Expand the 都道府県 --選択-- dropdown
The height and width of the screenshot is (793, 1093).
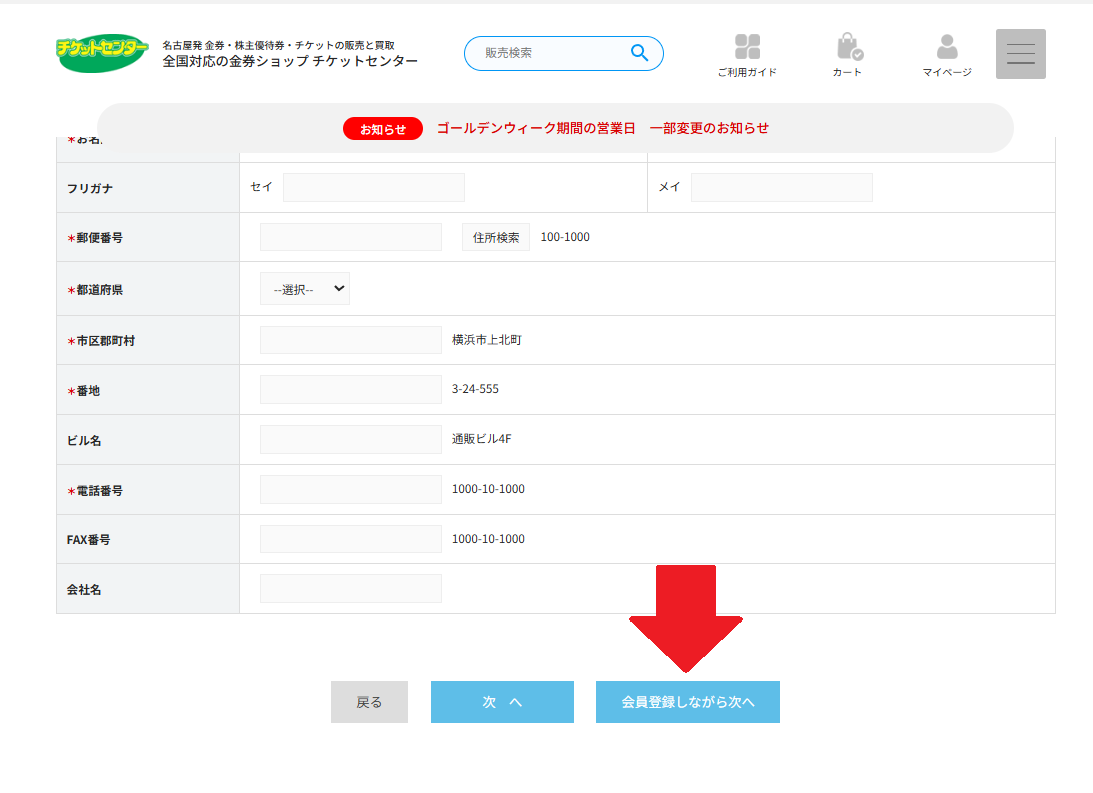point(305,288)
